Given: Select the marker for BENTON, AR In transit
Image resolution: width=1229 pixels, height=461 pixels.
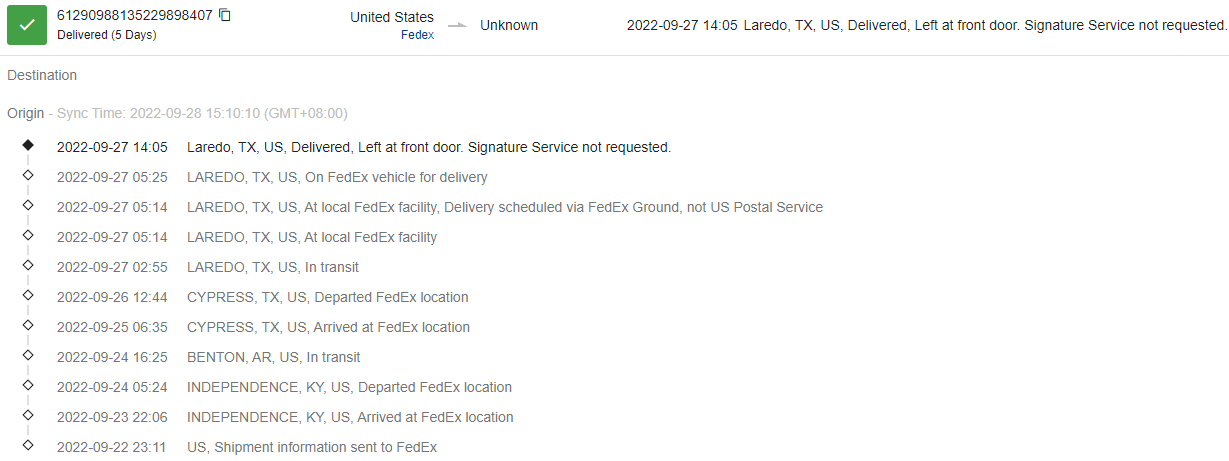Looking at the screenshot, I should pyautogui.click(x=28, y=355).
